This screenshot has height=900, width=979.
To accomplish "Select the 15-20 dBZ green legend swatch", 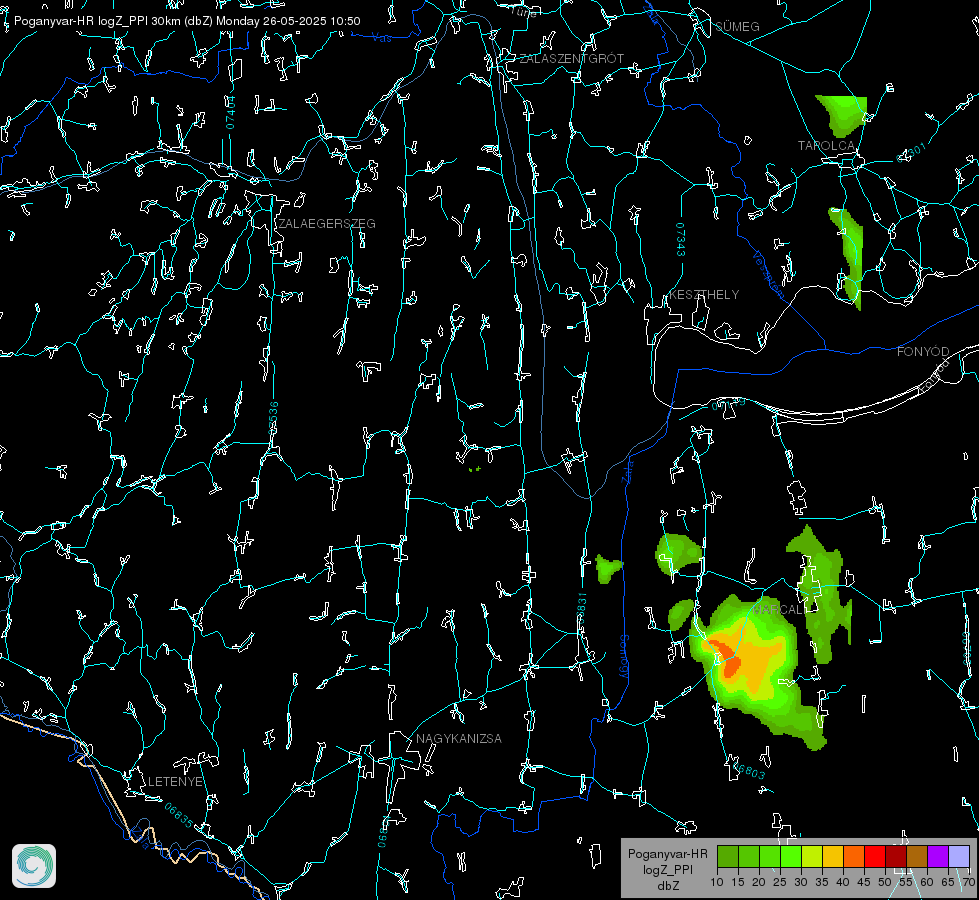I will click(749, 856).
